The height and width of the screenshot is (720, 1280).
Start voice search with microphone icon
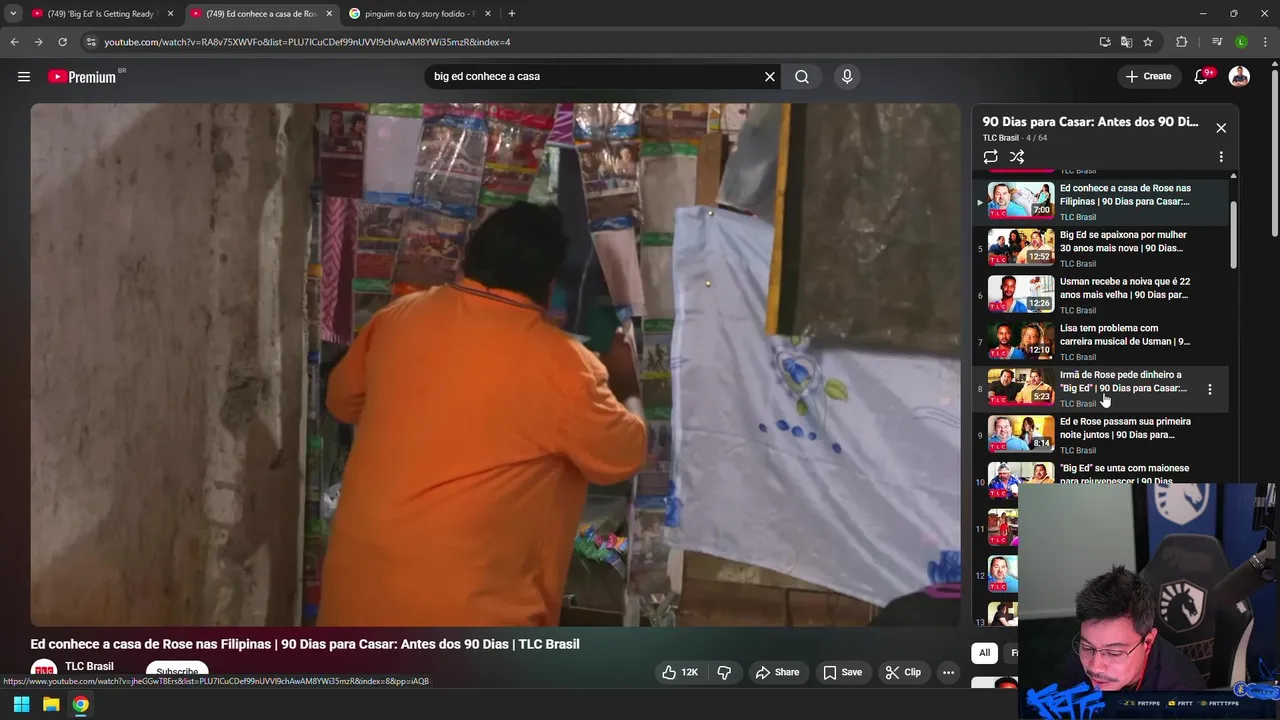pos(847,76)
